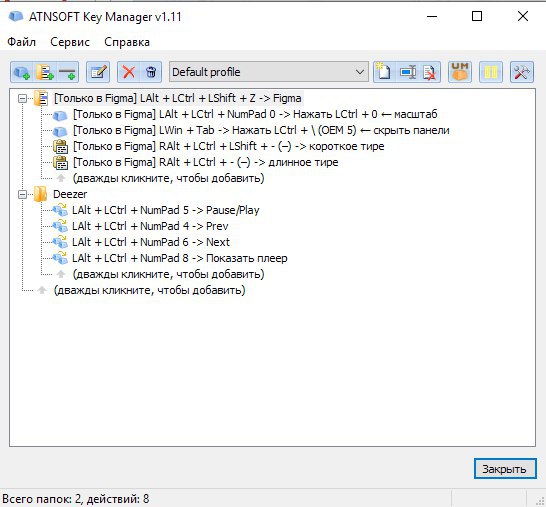This screenshot has width=546, height=507.
Task: Click the Закрыть button
Action: click(505, 469)
